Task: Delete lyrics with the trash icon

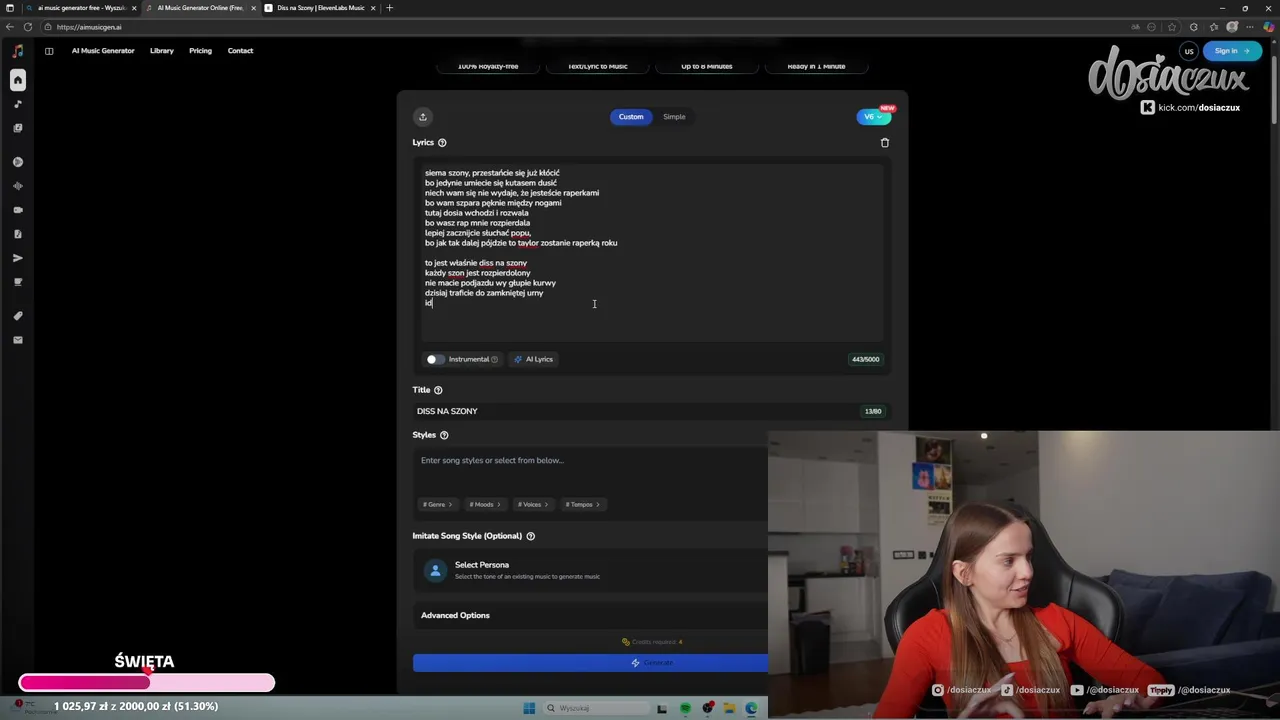Action: [x=884, y=143]
